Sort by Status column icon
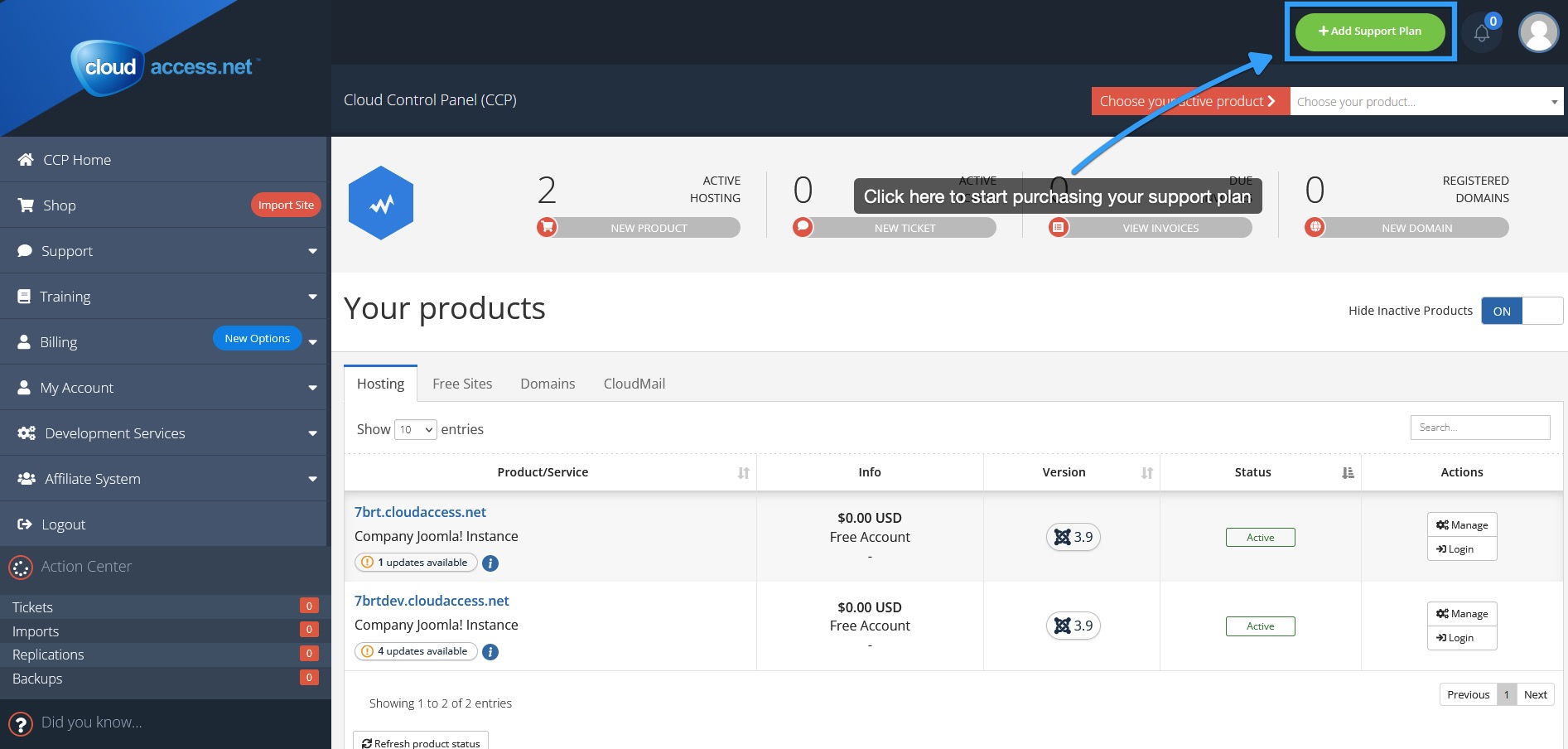 coord(1348,473)
